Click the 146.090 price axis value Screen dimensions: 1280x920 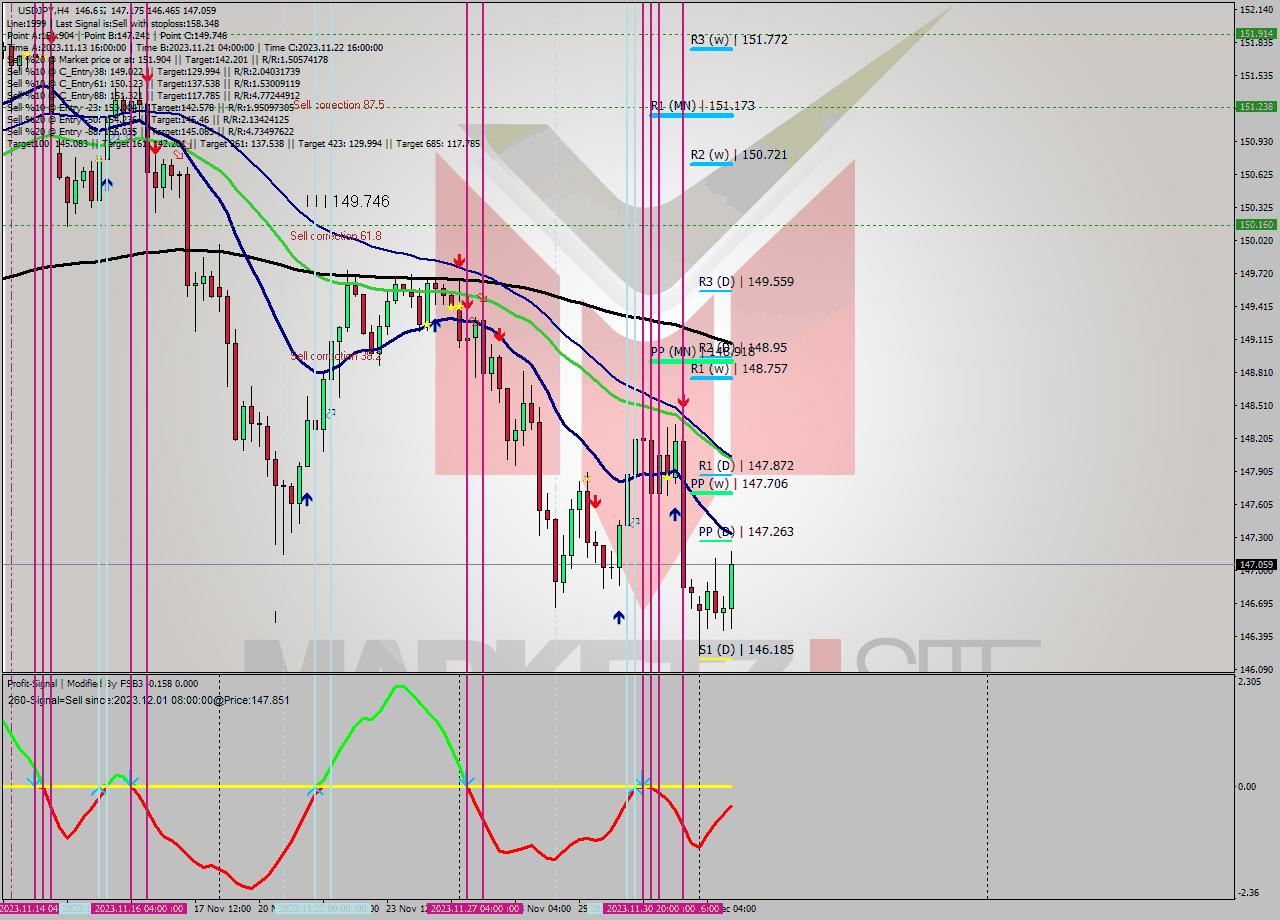click(x=1256, y=669)
